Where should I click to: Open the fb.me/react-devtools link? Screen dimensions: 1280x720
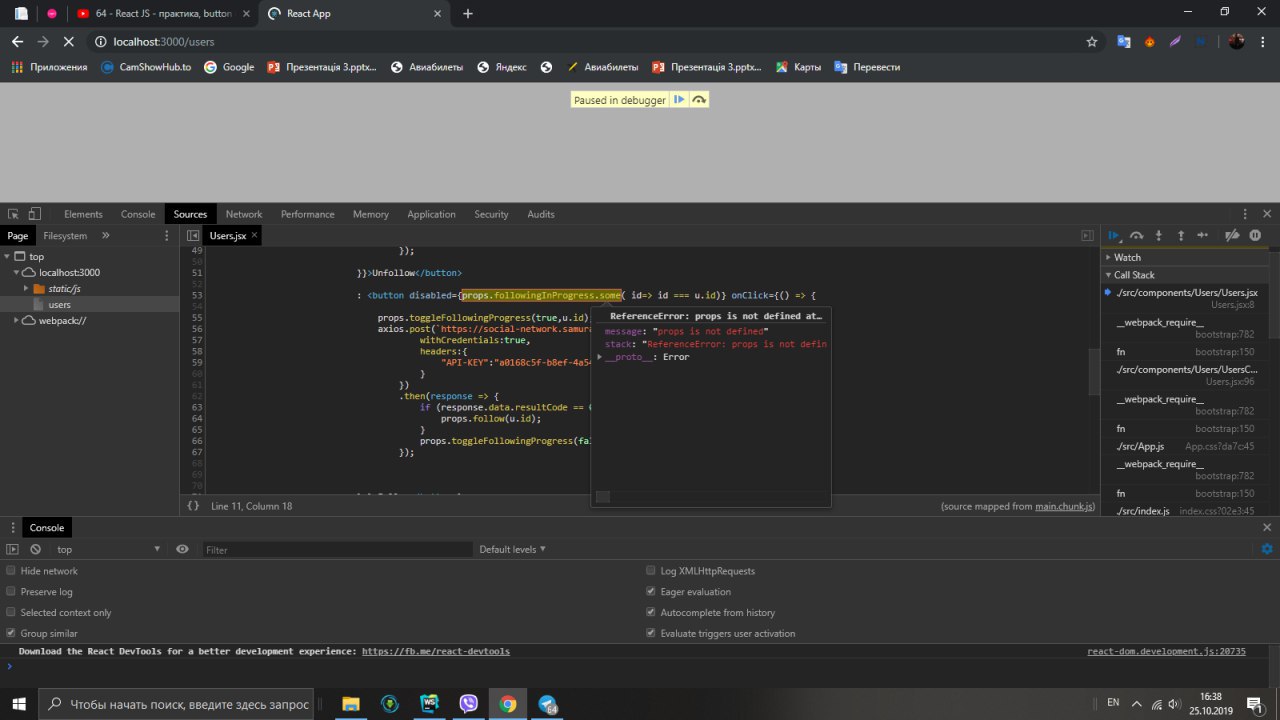click(435, 651)
